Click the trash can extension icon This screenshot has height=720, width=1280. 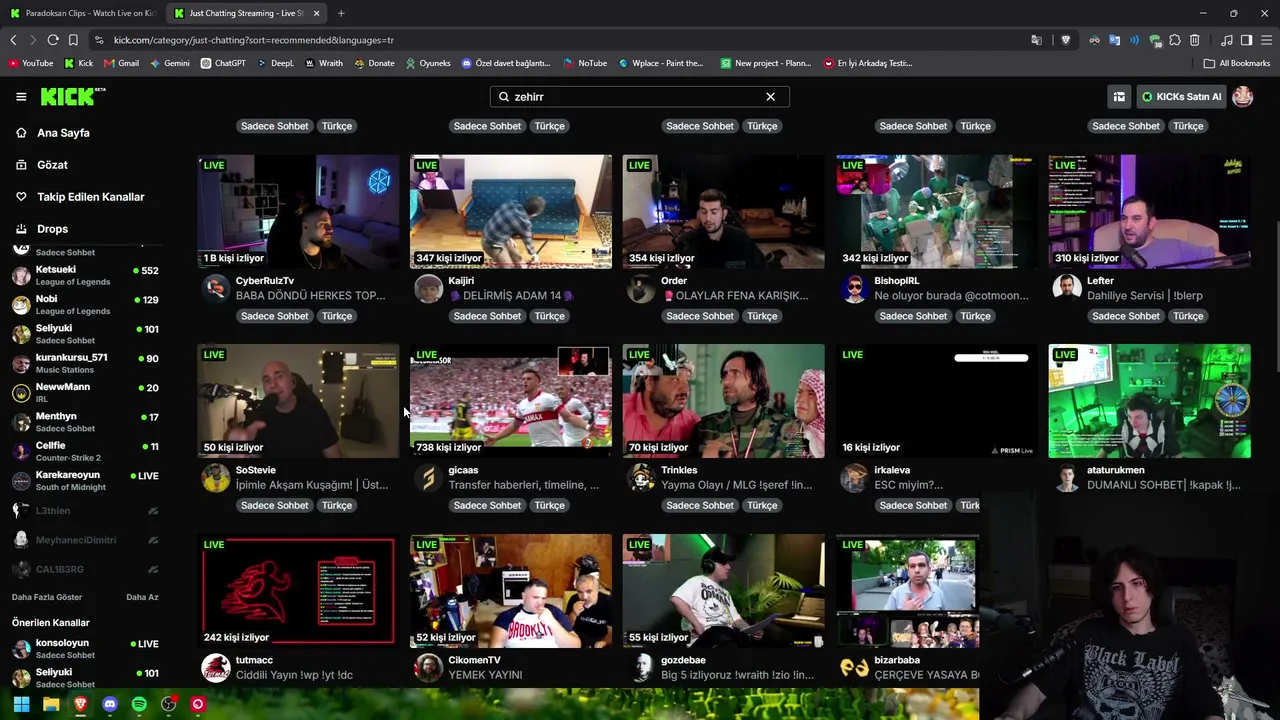coord(1195,40)
